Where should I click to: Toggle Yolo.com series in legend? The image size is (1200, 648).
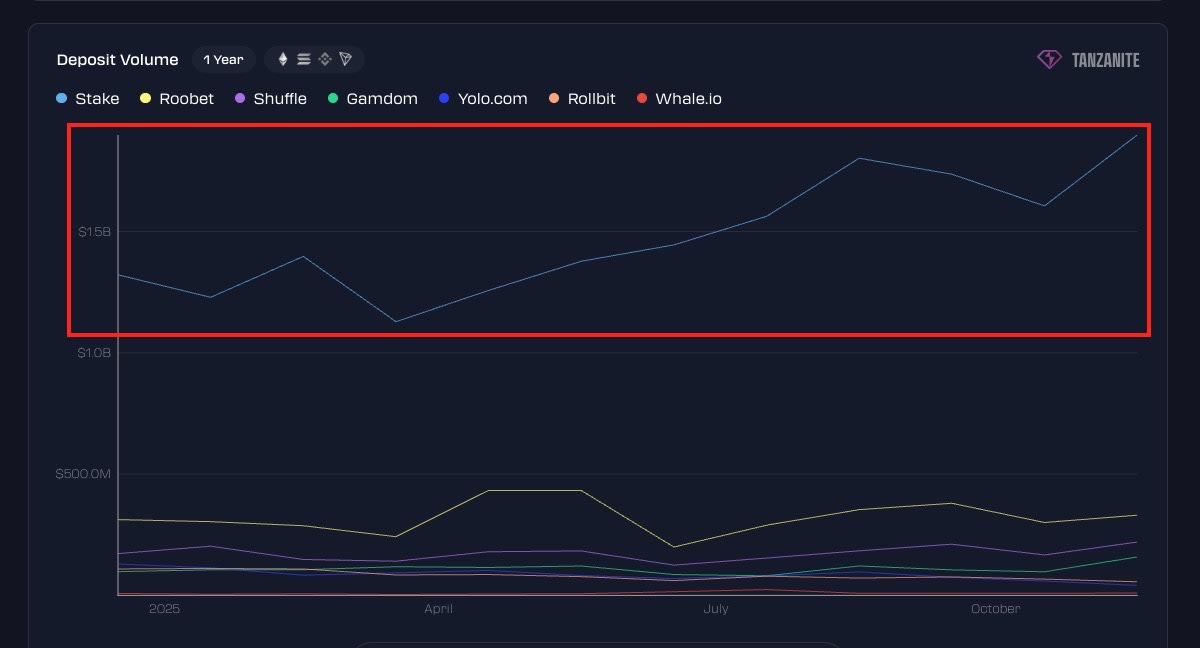pyautogui.click(x=483, y=99)
